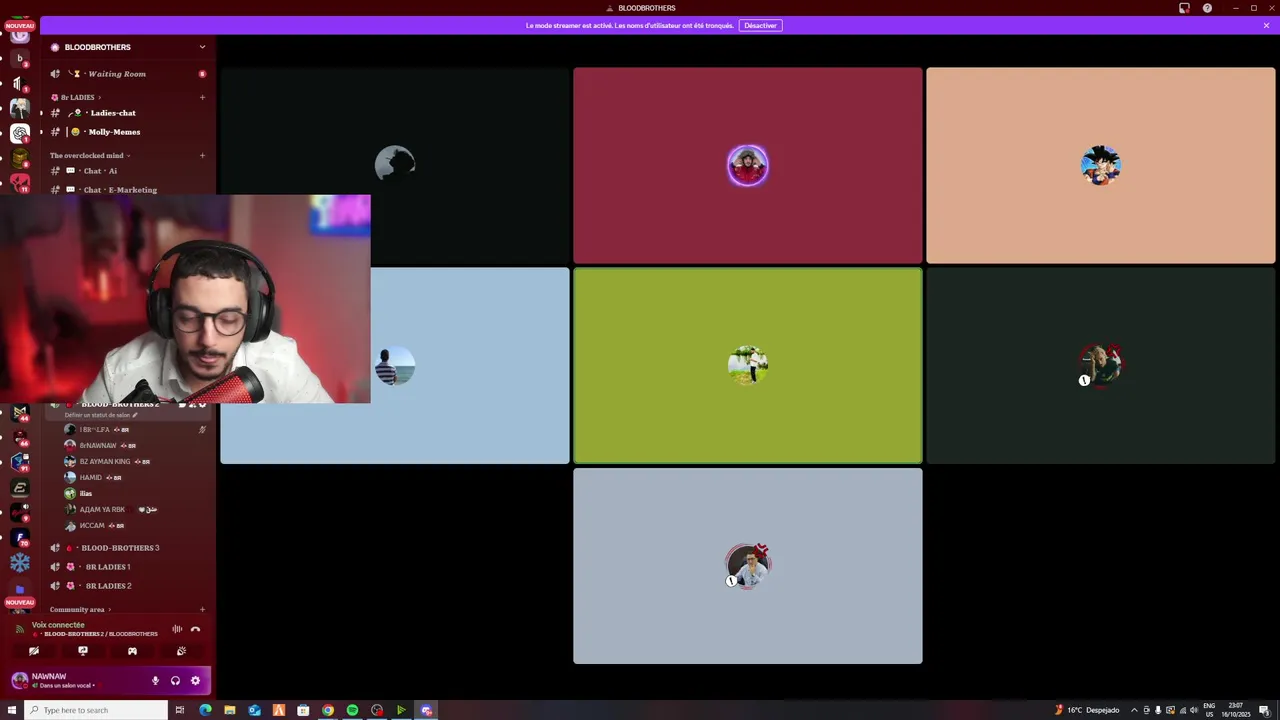1280x720 pixels.
Task: Start an activity with the gamepad icon
Action: 132,651
